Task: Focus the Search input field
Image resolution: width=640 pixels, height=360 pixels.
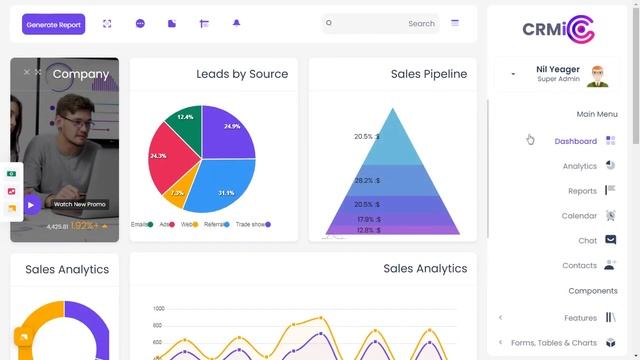Action: tap(380, 24)
